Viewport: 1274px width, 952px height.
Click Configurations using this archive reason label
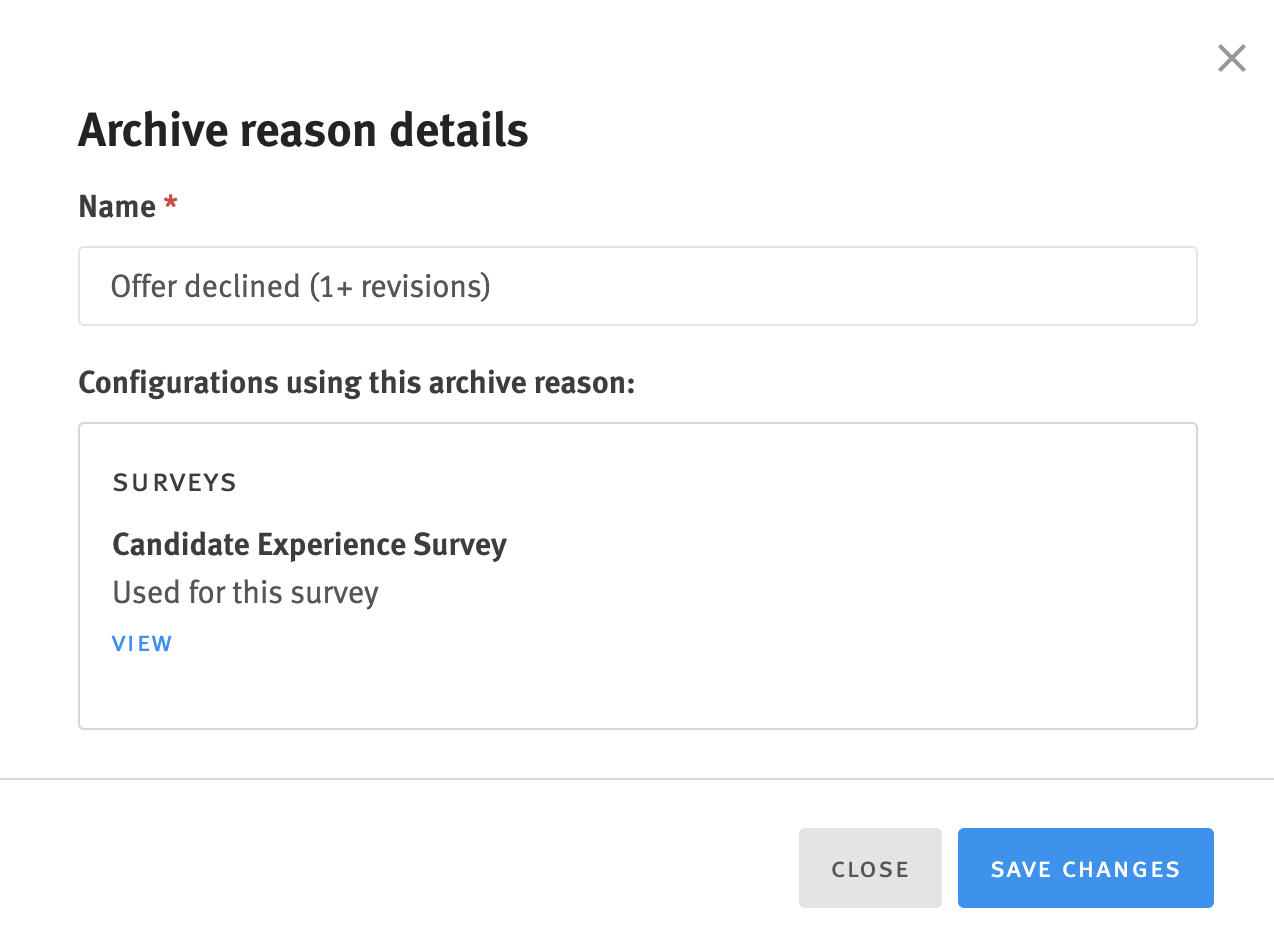click(x=355, y=382)
